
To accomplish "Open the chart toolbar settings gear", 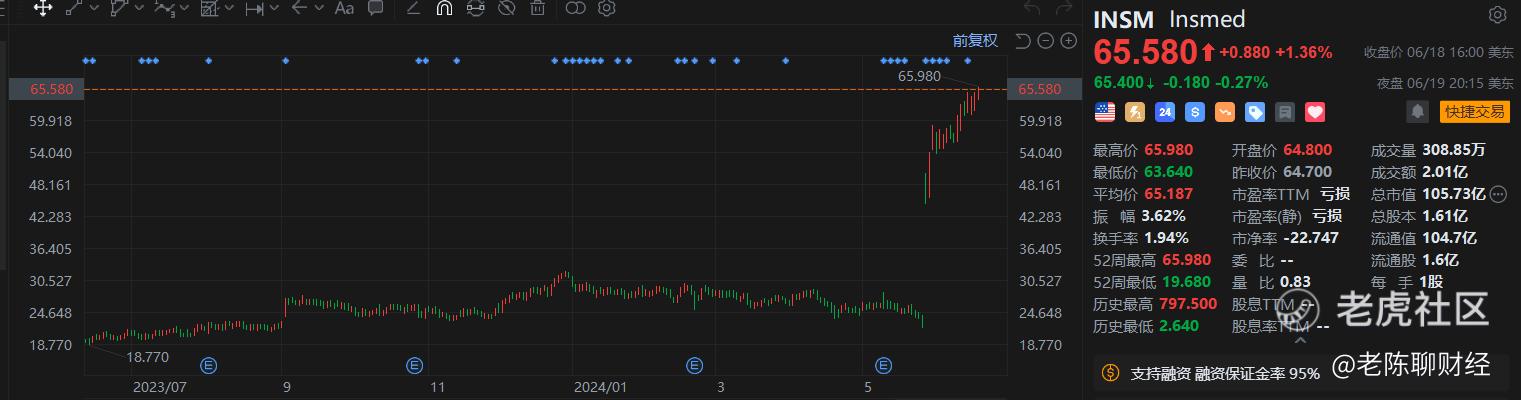I will pyautogui.click(x=606, y=8).
